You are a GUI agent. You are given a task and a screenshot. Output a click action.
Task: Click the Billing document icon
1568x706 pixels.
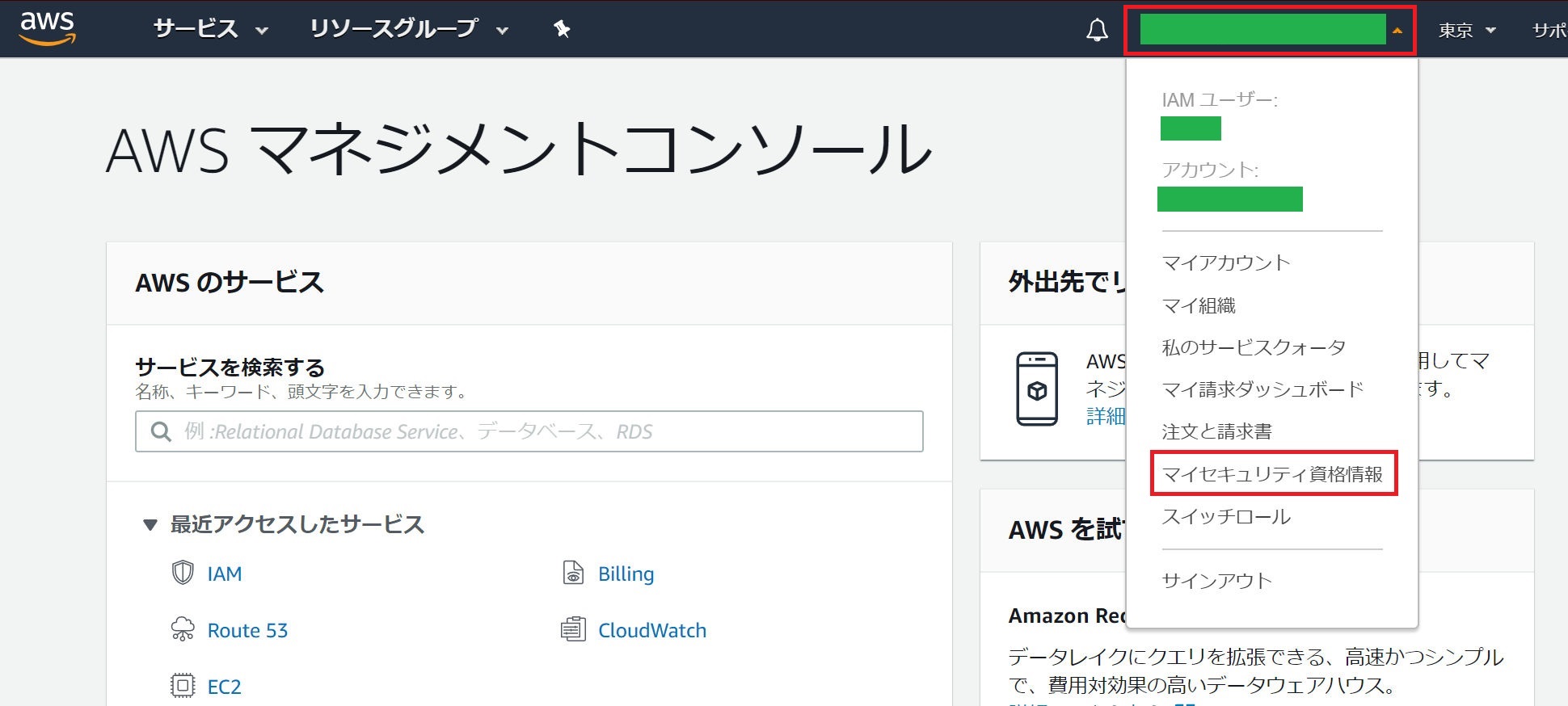coord(573,574)
